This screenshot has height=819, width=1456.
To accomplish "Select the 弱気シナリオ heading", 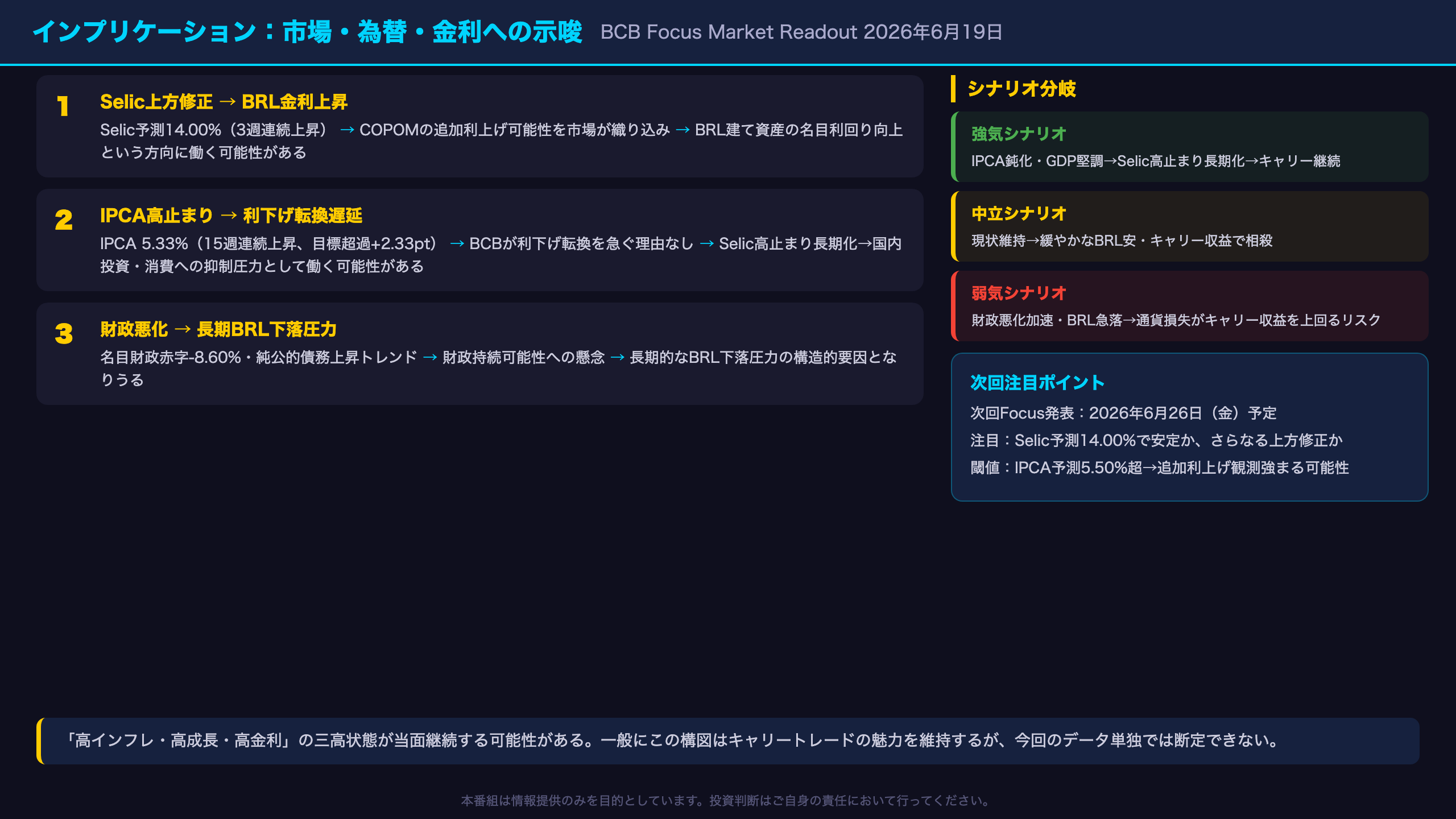I will (x=1019, y=293).
